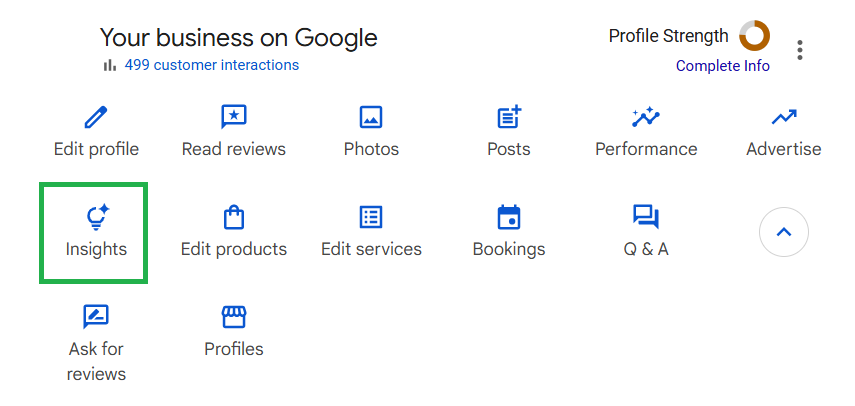This screenshot has height=406, width=855.
Task: Open the Edit services list icon
Action: pos(371,217)
